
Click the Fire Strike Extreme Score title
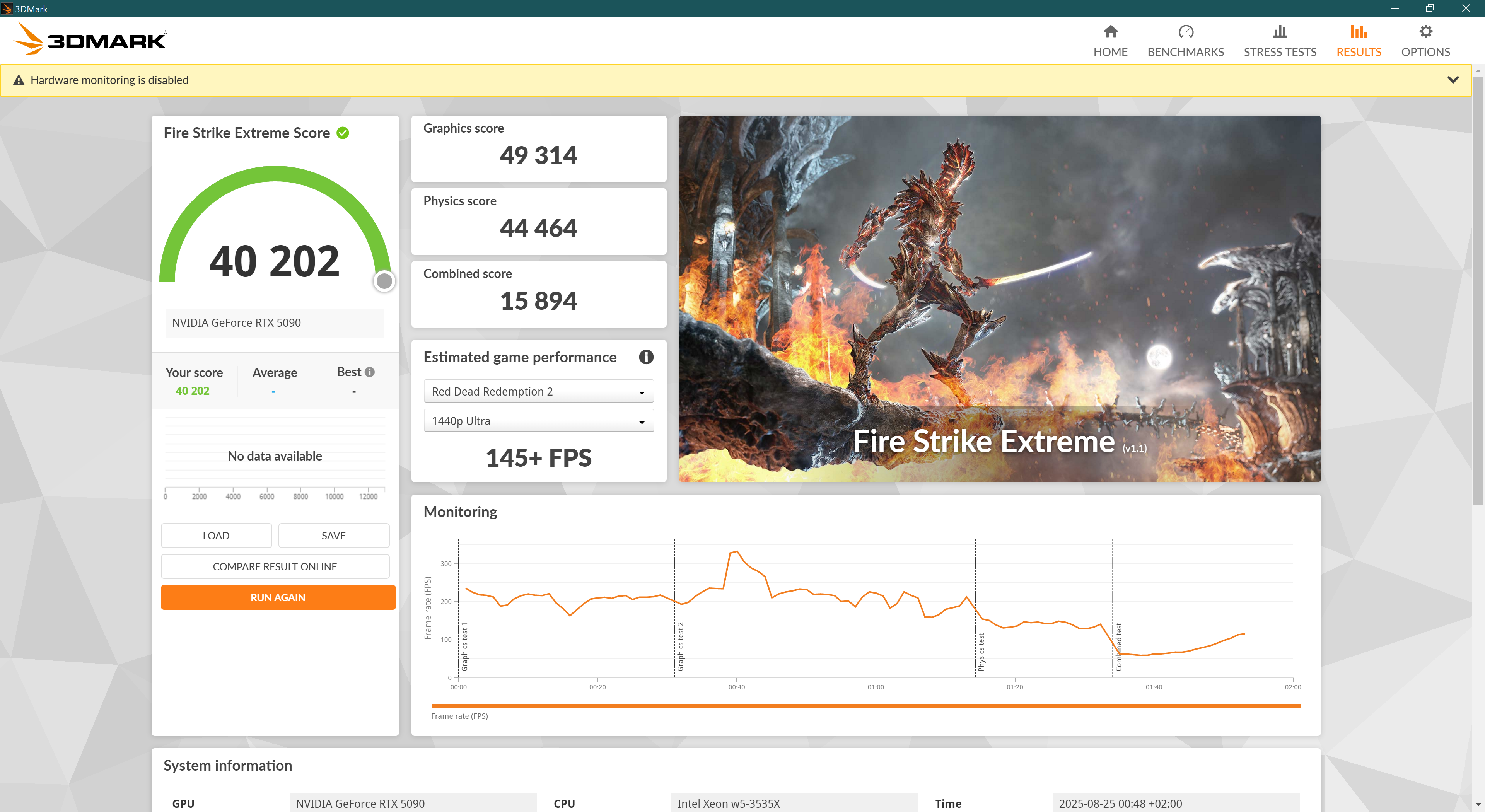pyautogui.click(x=247, y=133)
